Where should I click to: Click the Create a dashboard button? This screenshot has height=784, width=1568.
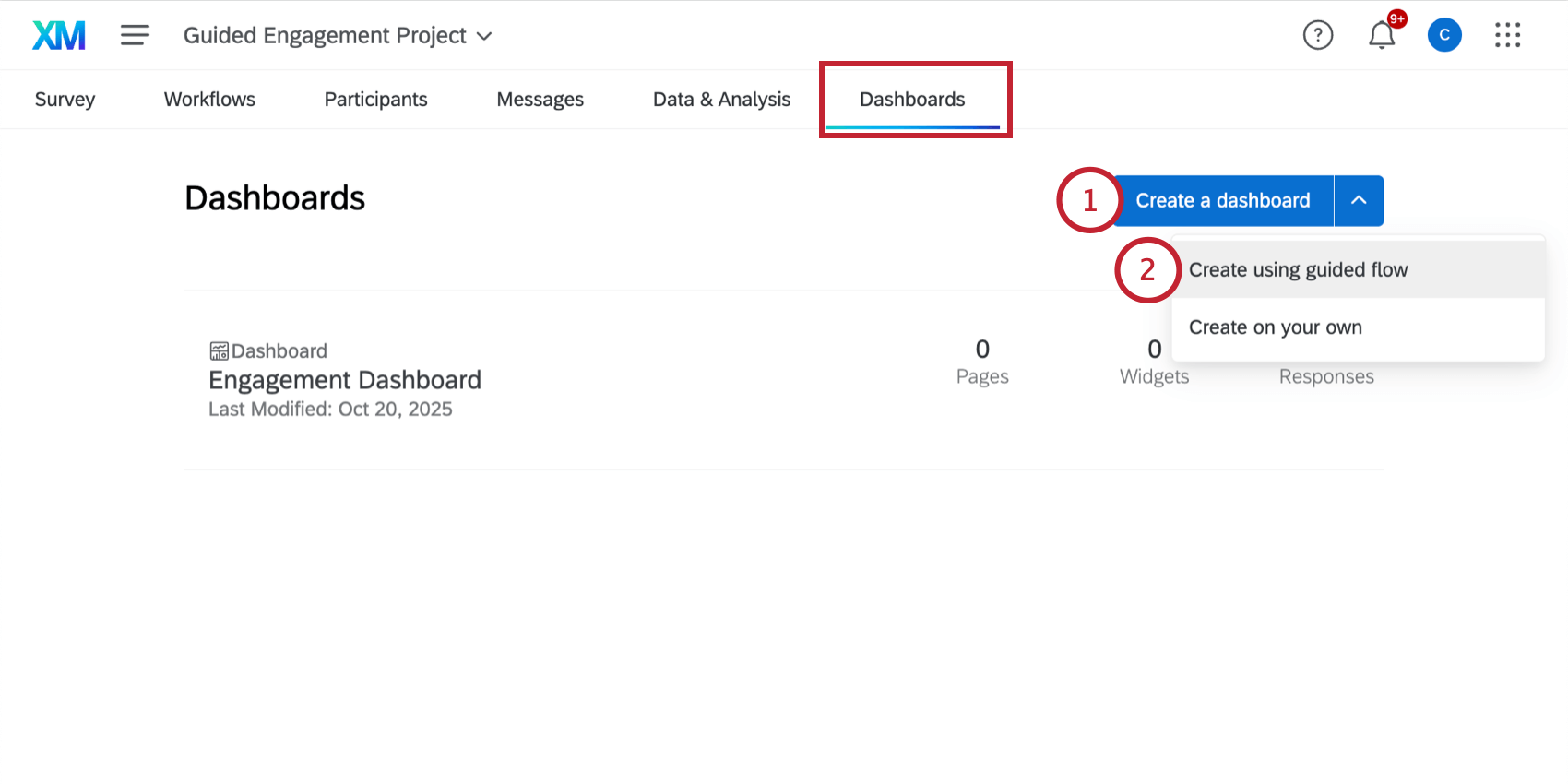1223,200
